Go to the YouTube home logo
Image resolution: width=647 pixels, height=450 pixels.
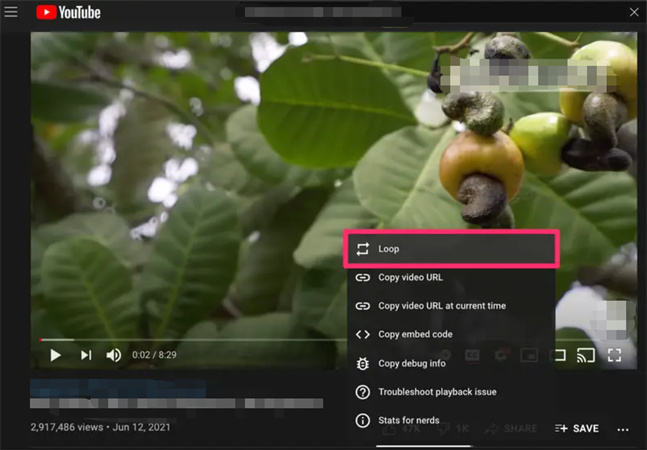coord(68,12)
